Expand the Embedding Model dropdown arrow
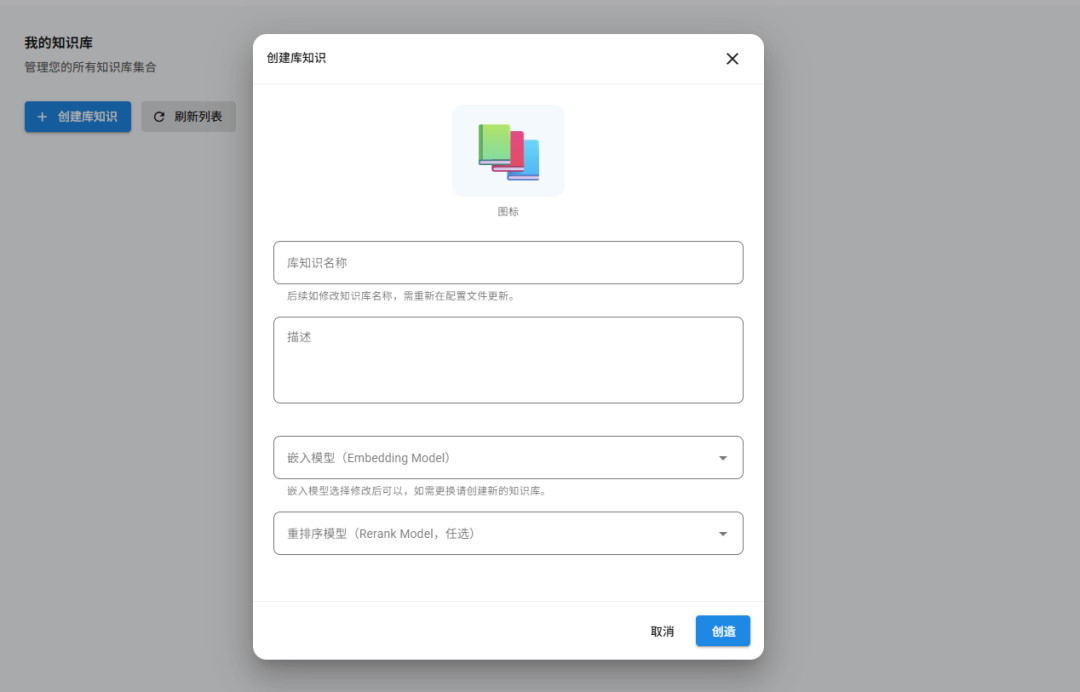The image size is (1080, 692). coord(723,458)
